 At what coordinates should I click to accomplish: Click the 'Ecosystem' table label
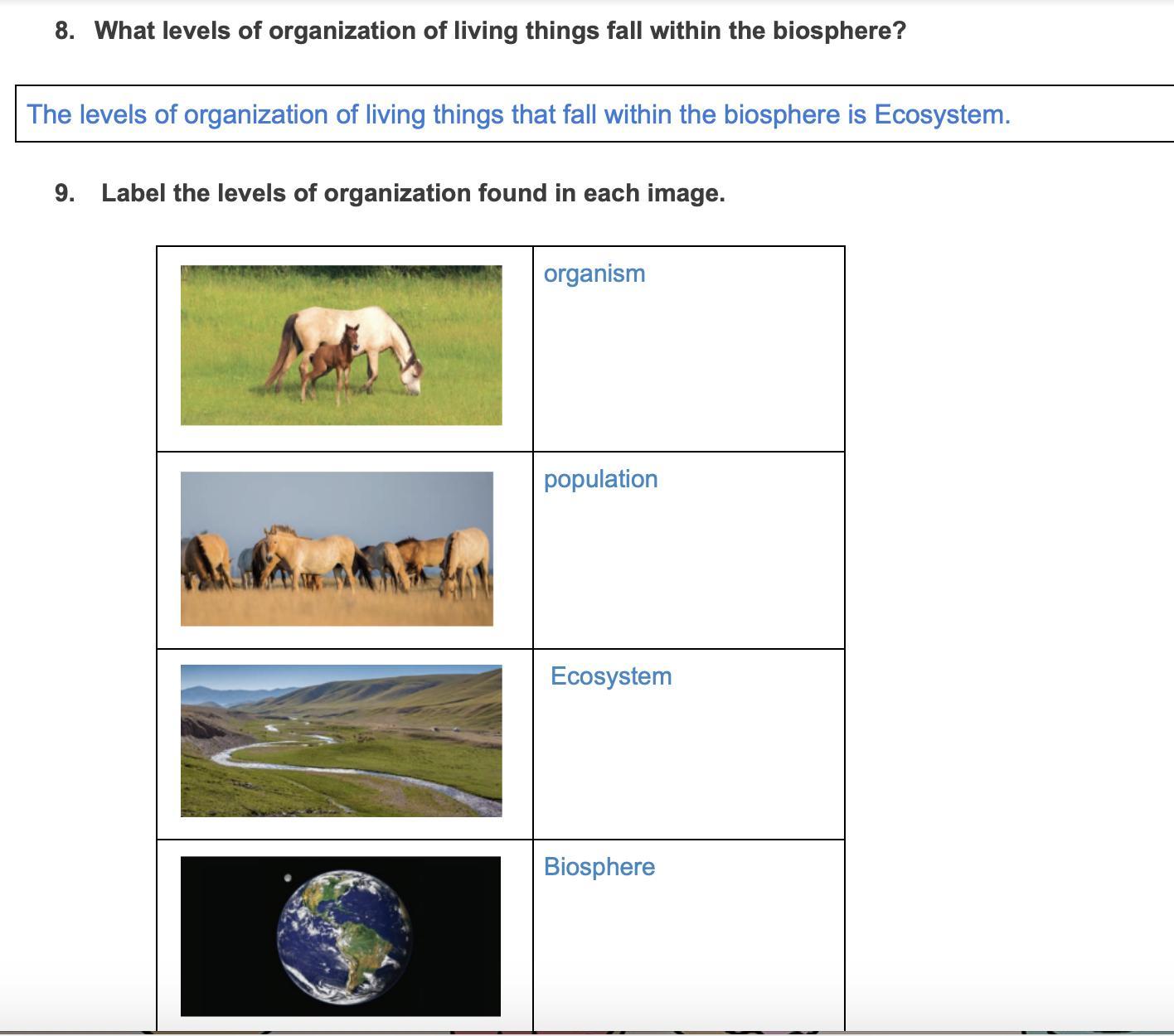click(x=611, y=676)
